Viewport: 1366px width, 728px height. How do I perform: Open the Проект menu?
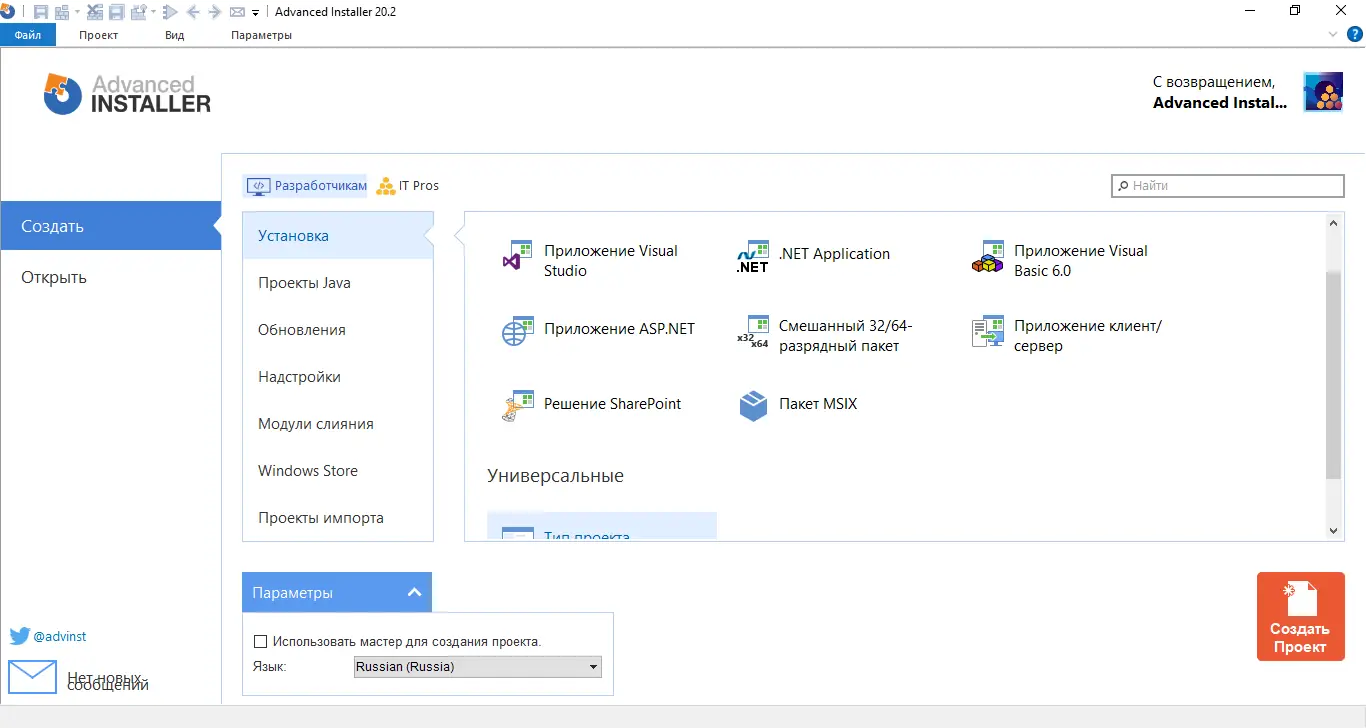(x=98, y=35)
